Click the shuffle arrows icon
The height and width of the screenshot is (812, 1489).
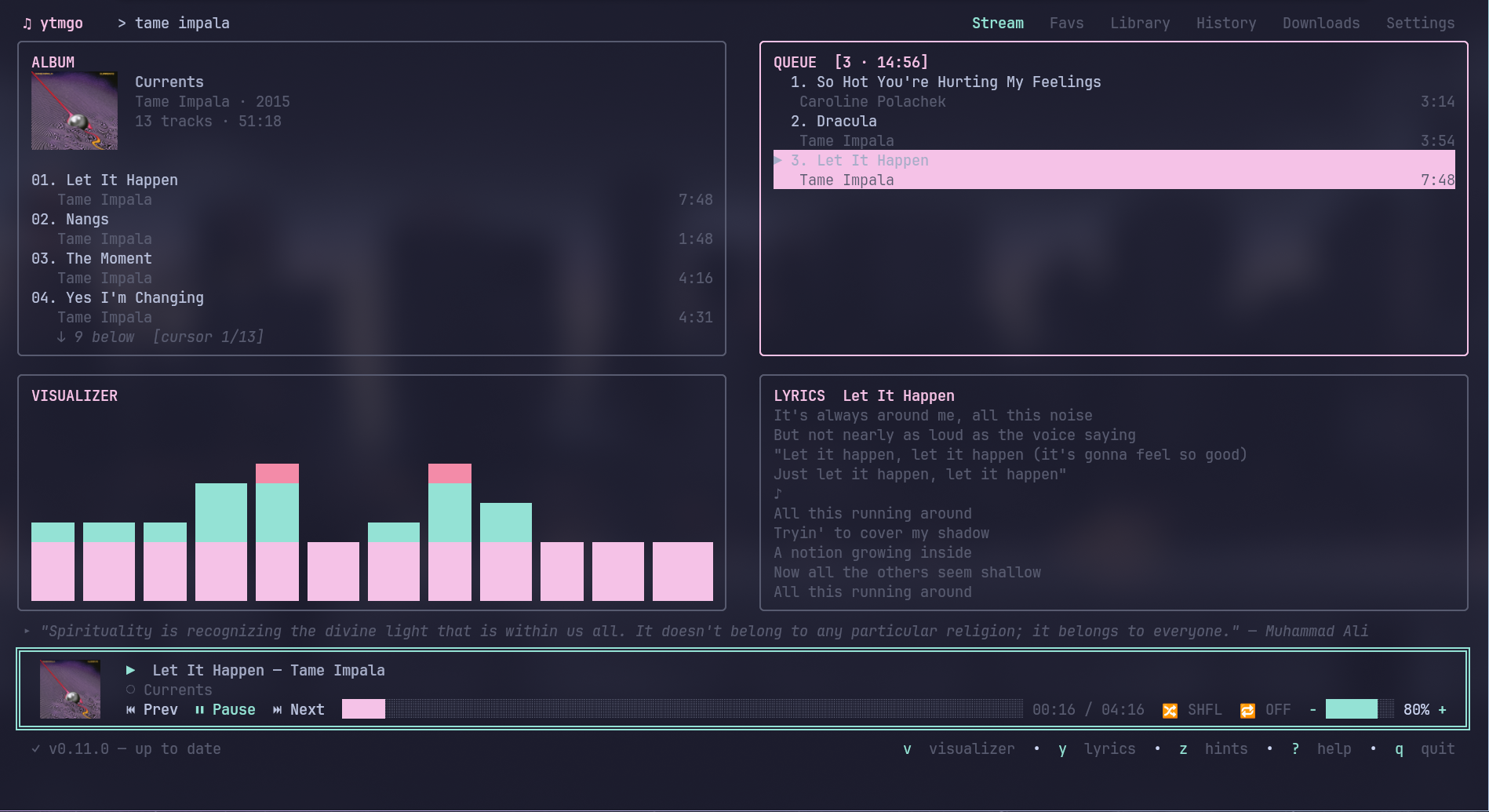tap(1170, 710)
